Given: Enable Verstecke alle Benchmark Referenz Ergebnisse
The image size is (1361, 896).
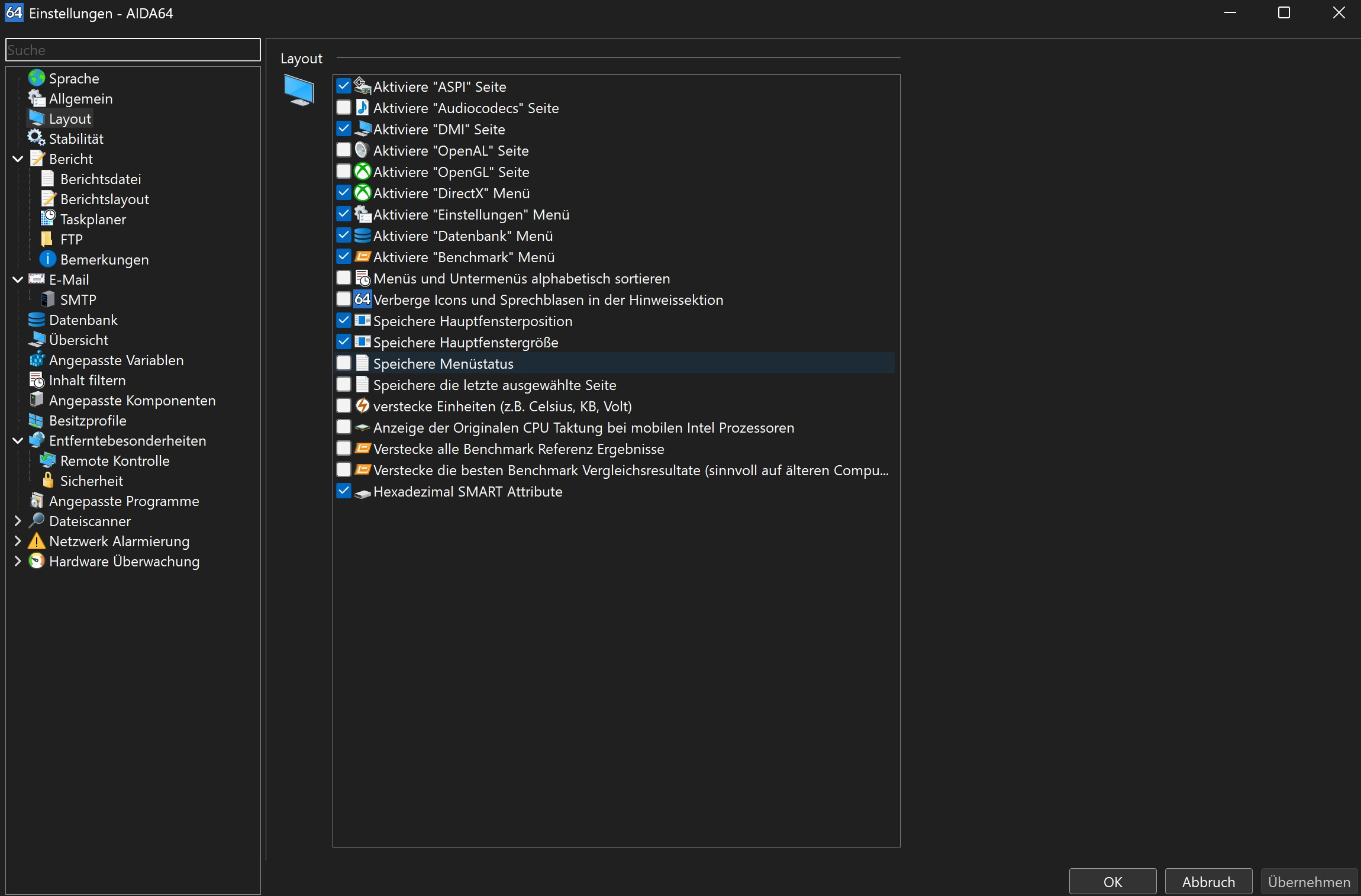Looking at the screenshot, I should pos(344,448).
